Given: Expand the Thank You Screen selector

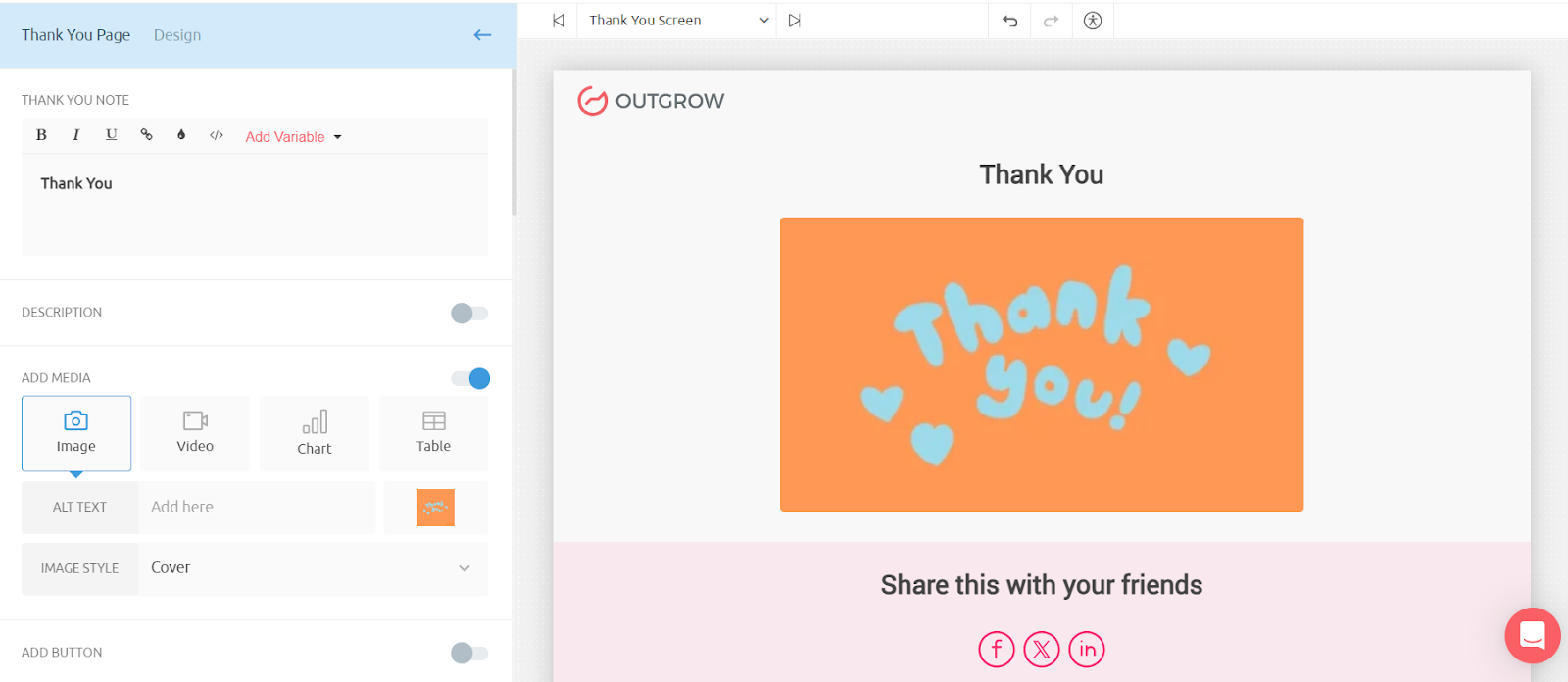Looking at the screenshot, I should click(677, 21).
